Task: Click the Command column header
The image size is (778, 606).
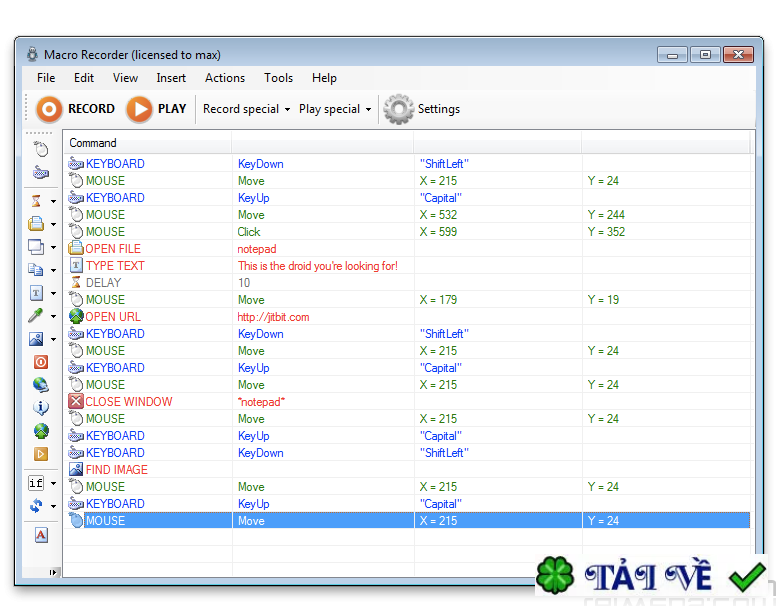Action: [93, 143]
